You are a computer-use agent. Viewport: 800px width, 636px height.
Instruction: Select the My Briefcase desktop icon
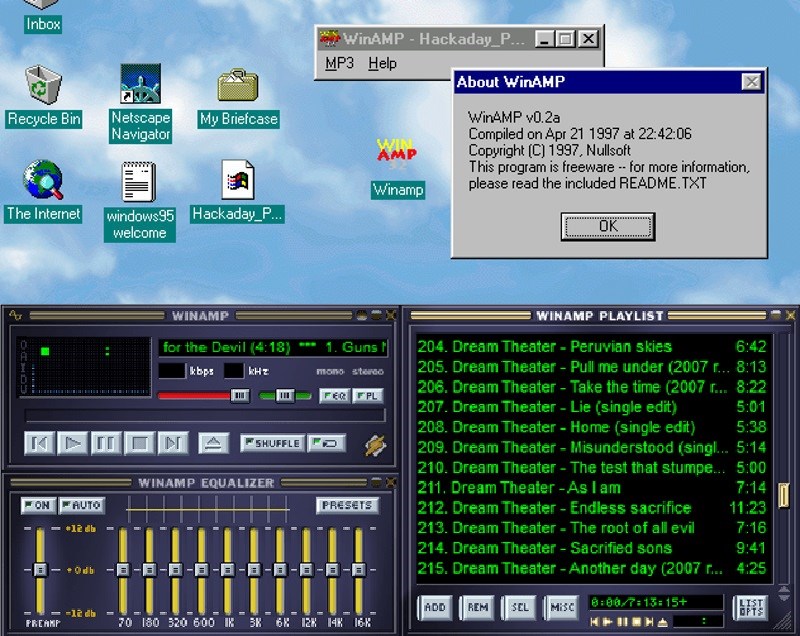tap(238, 85)
